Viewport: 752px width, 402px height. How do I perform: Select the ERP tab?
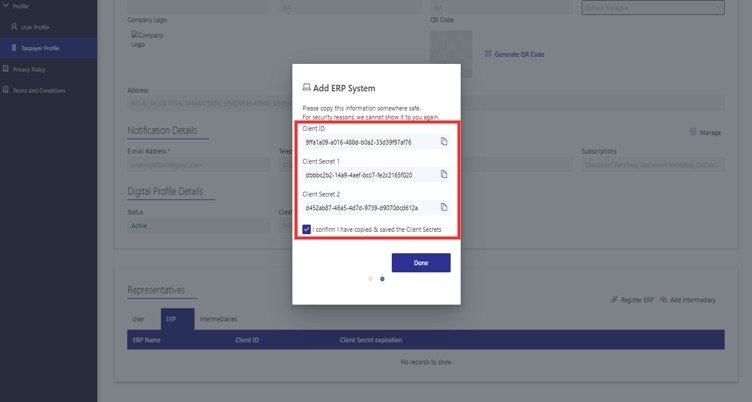click(171, 319)
